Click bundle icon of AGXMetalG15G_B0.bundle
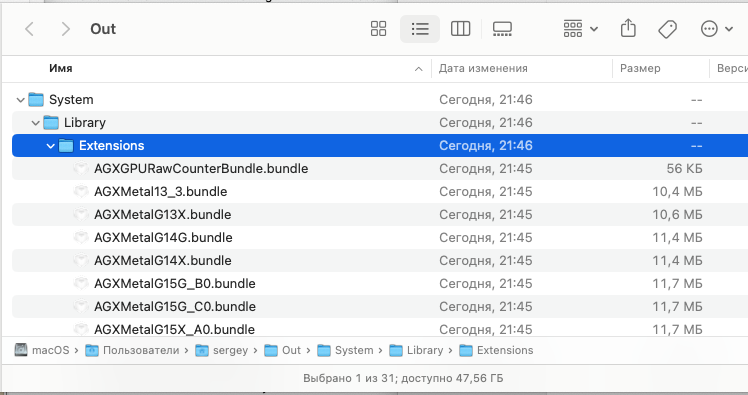 click(x=81, y=283)
